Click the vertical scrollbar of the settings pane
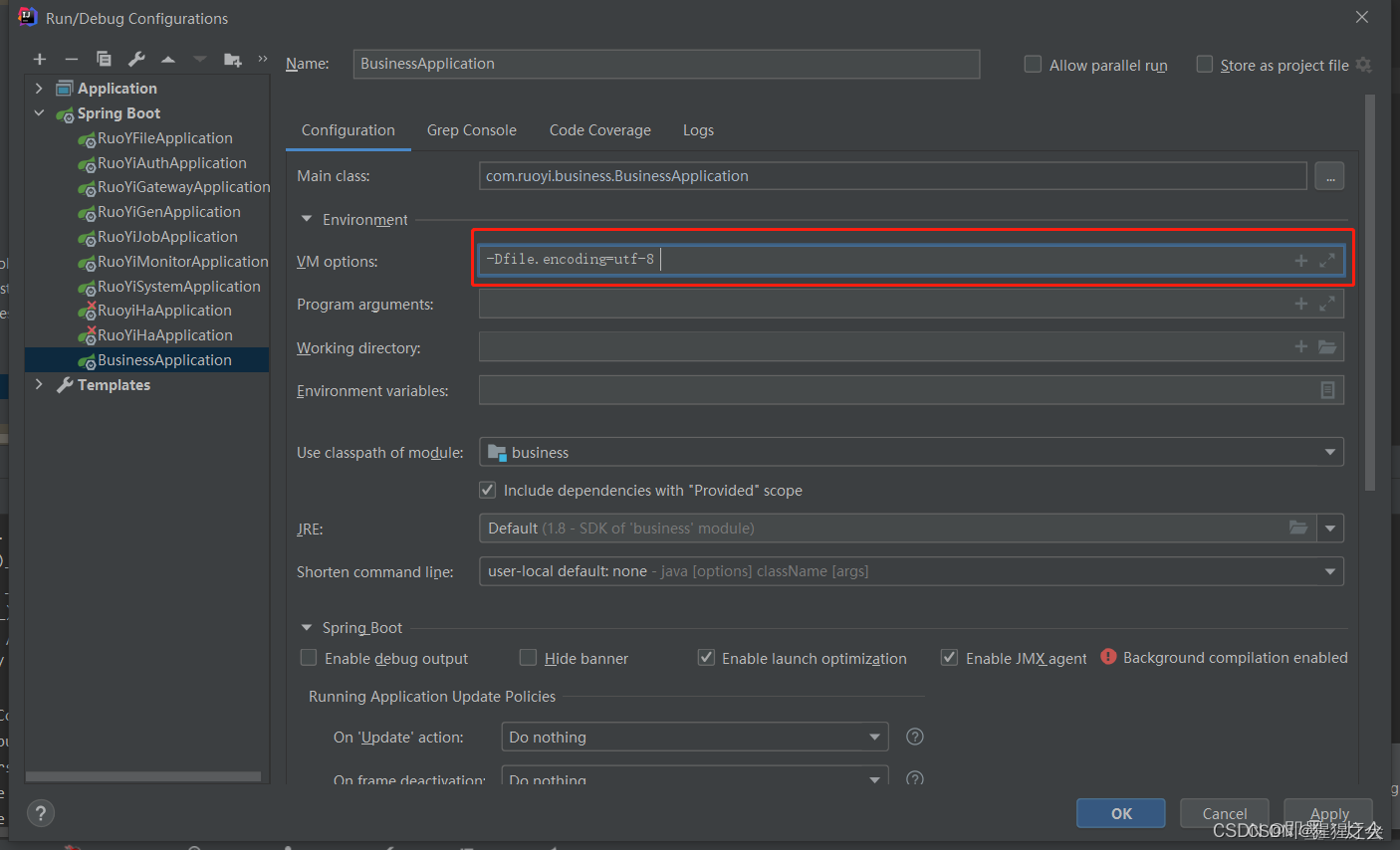 [x=1370, y=293]
